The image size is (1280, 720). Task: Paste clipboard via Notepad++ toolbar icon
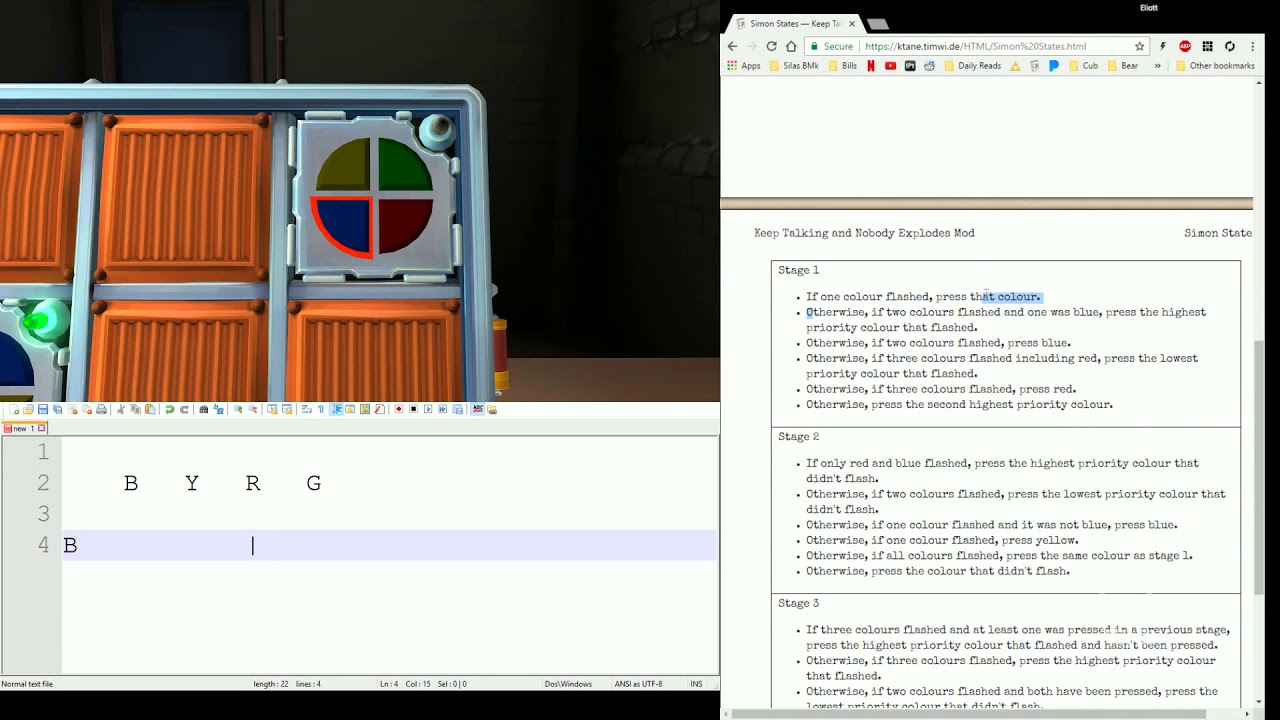[150, 409]
